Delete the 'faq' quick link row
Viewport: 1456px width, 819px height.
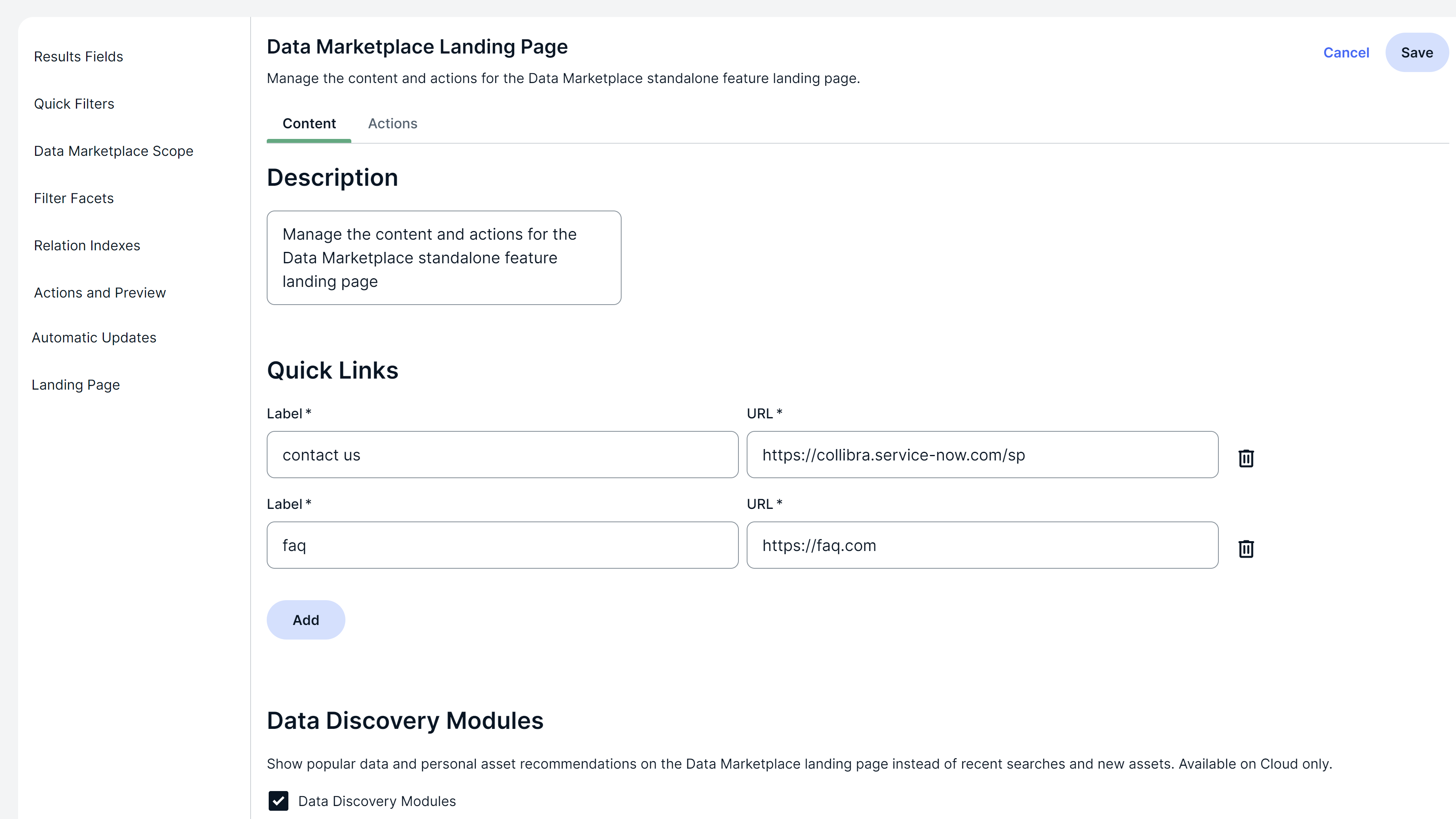[x=1246, y=548]
